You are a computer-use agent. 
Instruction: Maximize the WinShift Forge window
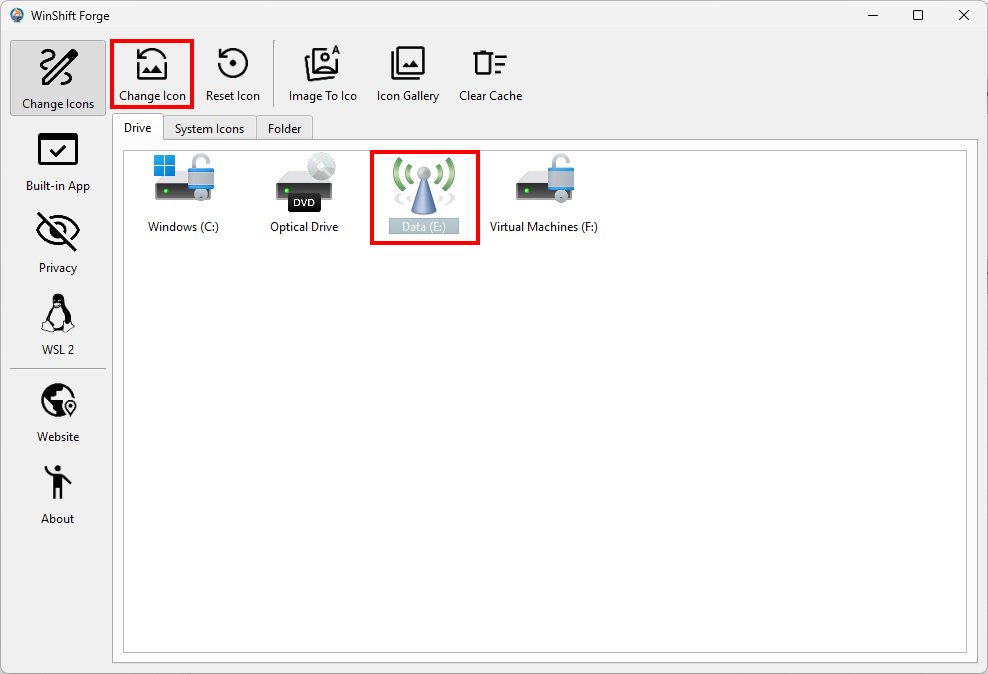click(x=918, y=15)
